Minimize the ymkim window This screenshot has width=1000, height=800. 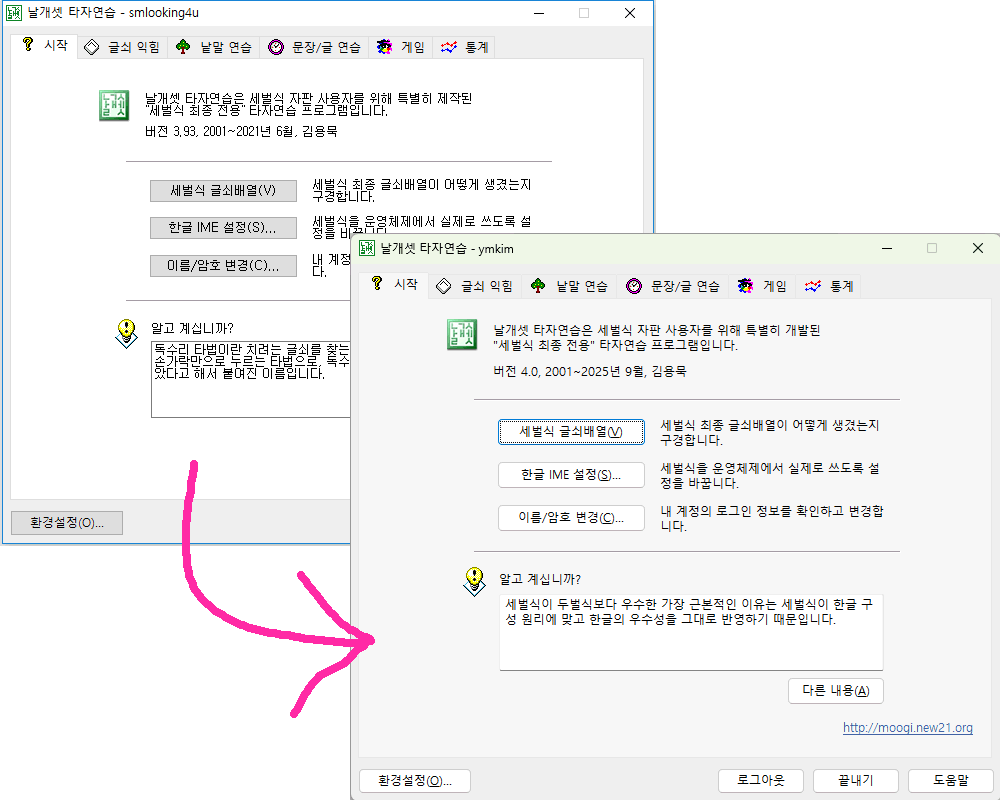coord(886,248)
